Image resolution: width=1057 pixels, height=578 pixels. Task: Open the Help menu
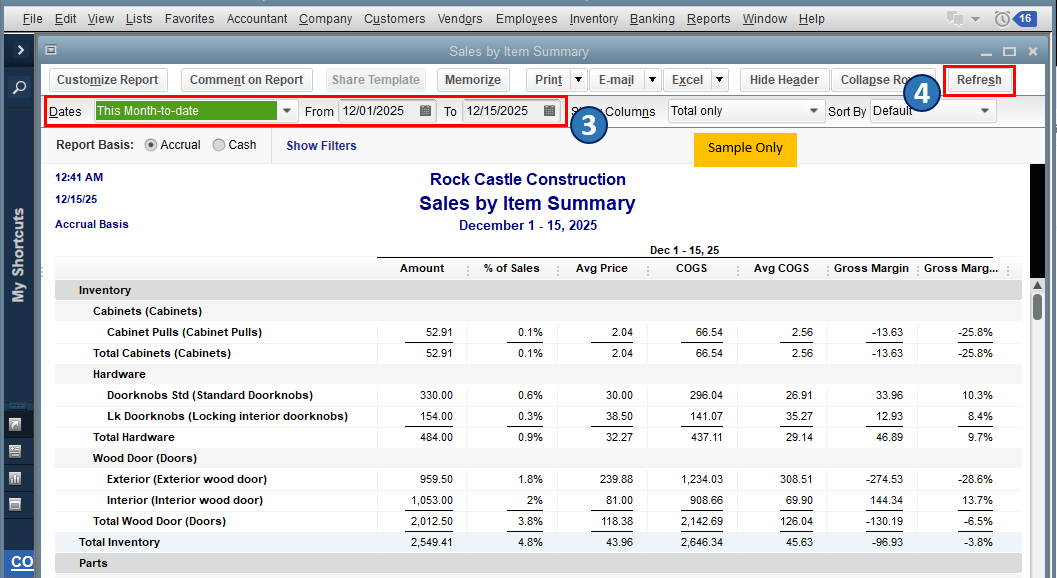tap(812, 19)
